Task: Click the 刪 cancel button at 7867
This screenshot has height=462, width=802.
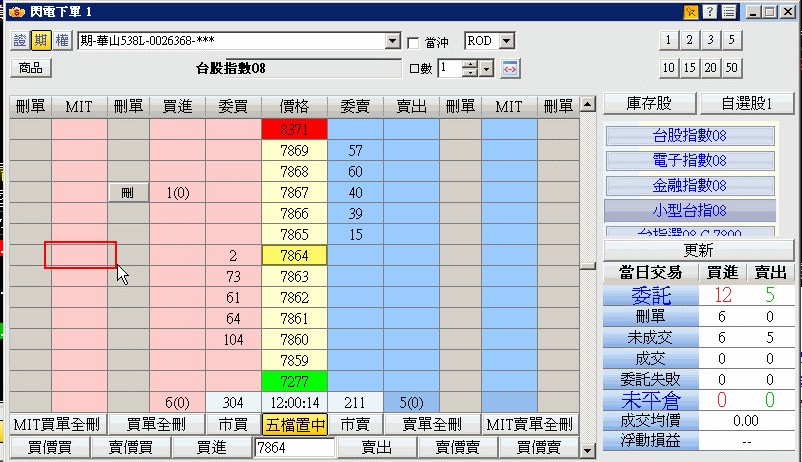Action: (x=128, y=193)
